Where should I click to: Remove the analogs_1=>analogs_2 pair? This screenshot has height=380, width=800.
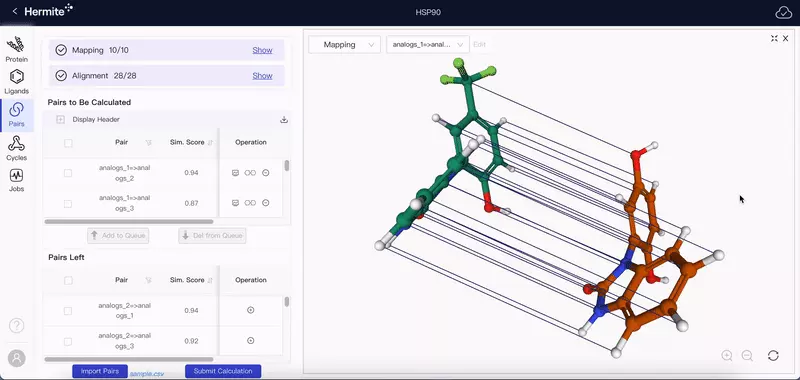[265, 173]
